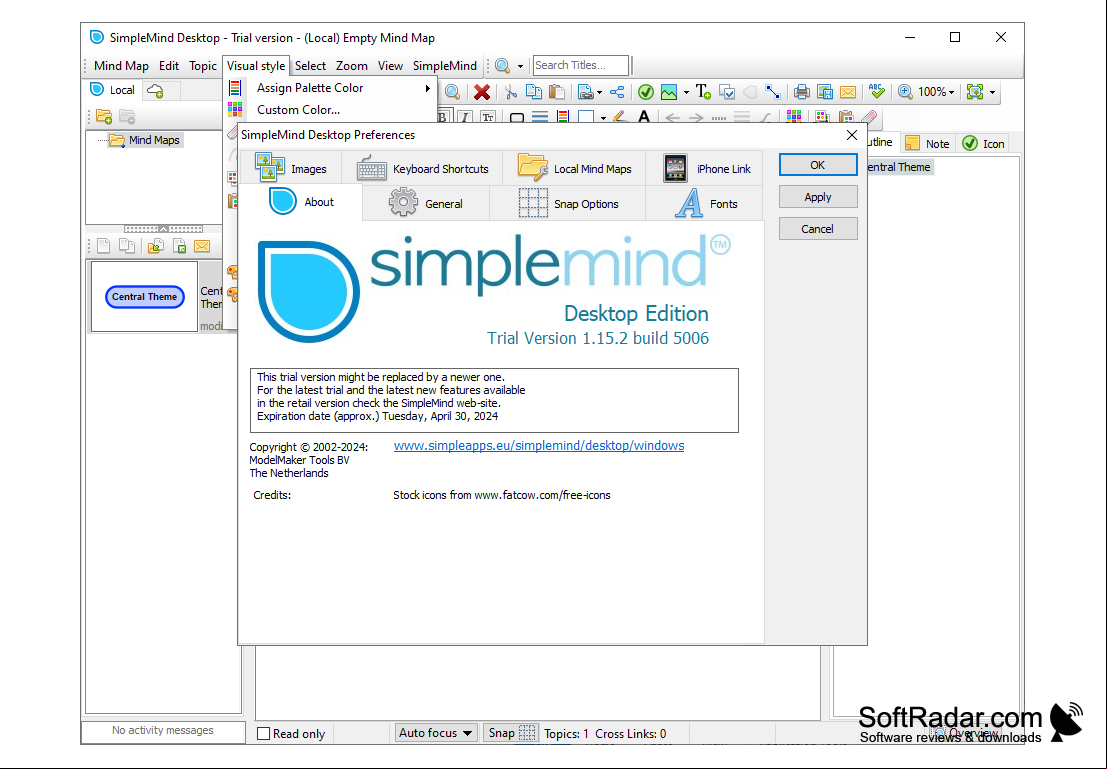The image size is (1107, 769).
Task: Close the Preferences dialog with X
Action: pos(851,135)
